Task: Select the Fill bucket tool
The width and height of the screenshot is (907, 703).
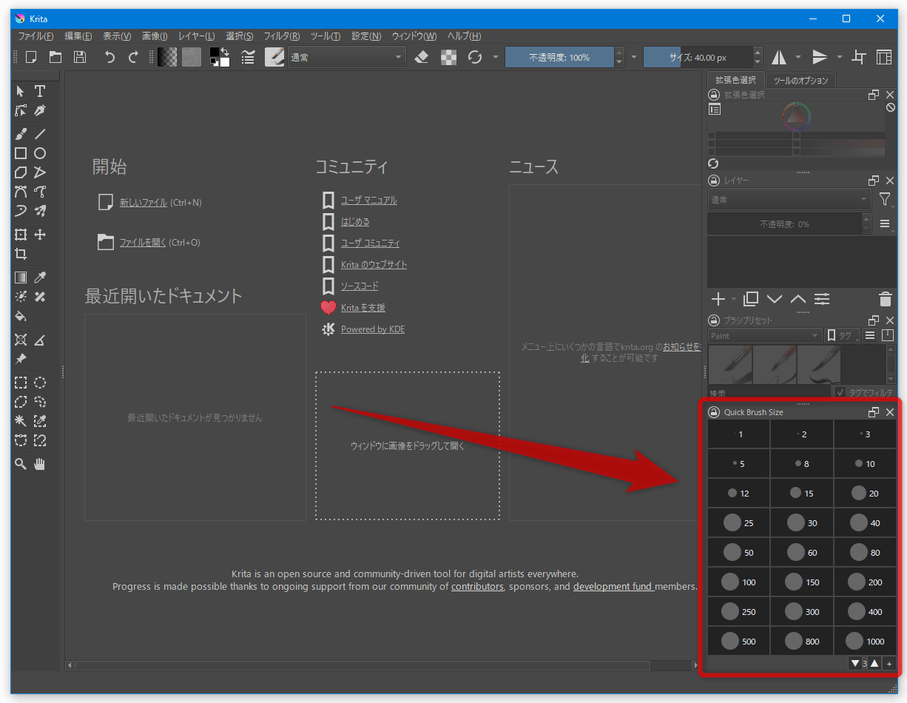Action: 21,316
